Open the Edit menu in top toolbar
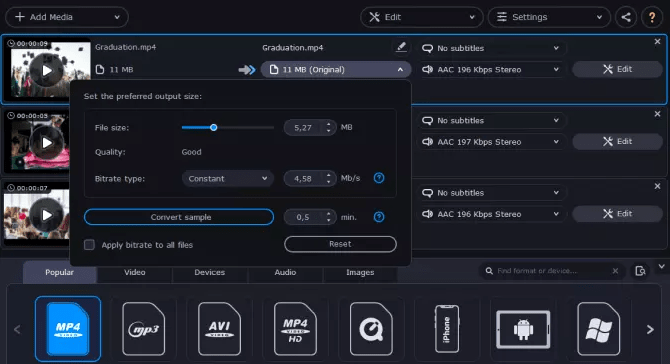 point(421,17)
